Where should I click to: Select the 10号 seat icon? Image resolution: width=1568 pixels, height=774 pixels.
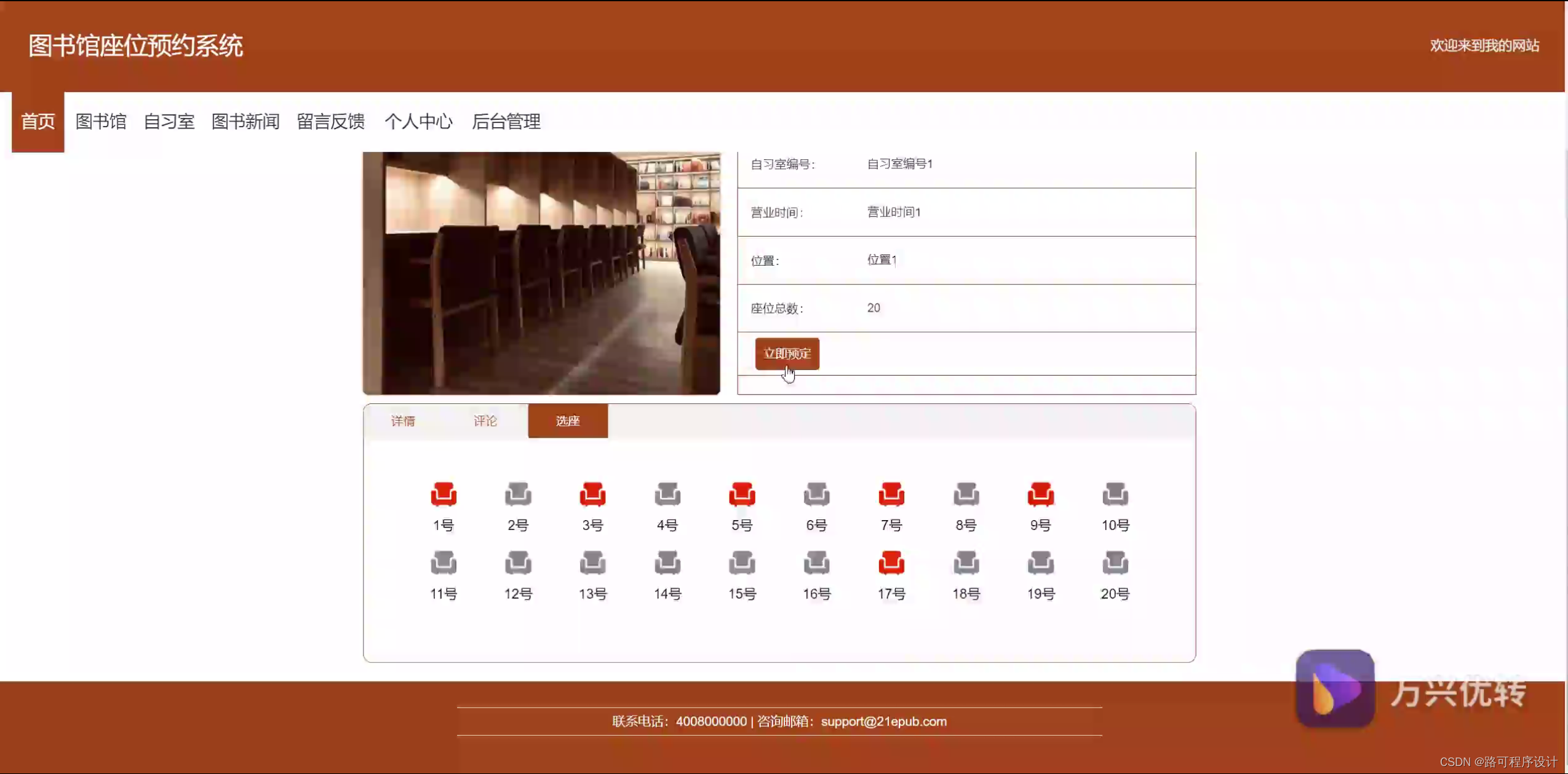[1115, 494]
